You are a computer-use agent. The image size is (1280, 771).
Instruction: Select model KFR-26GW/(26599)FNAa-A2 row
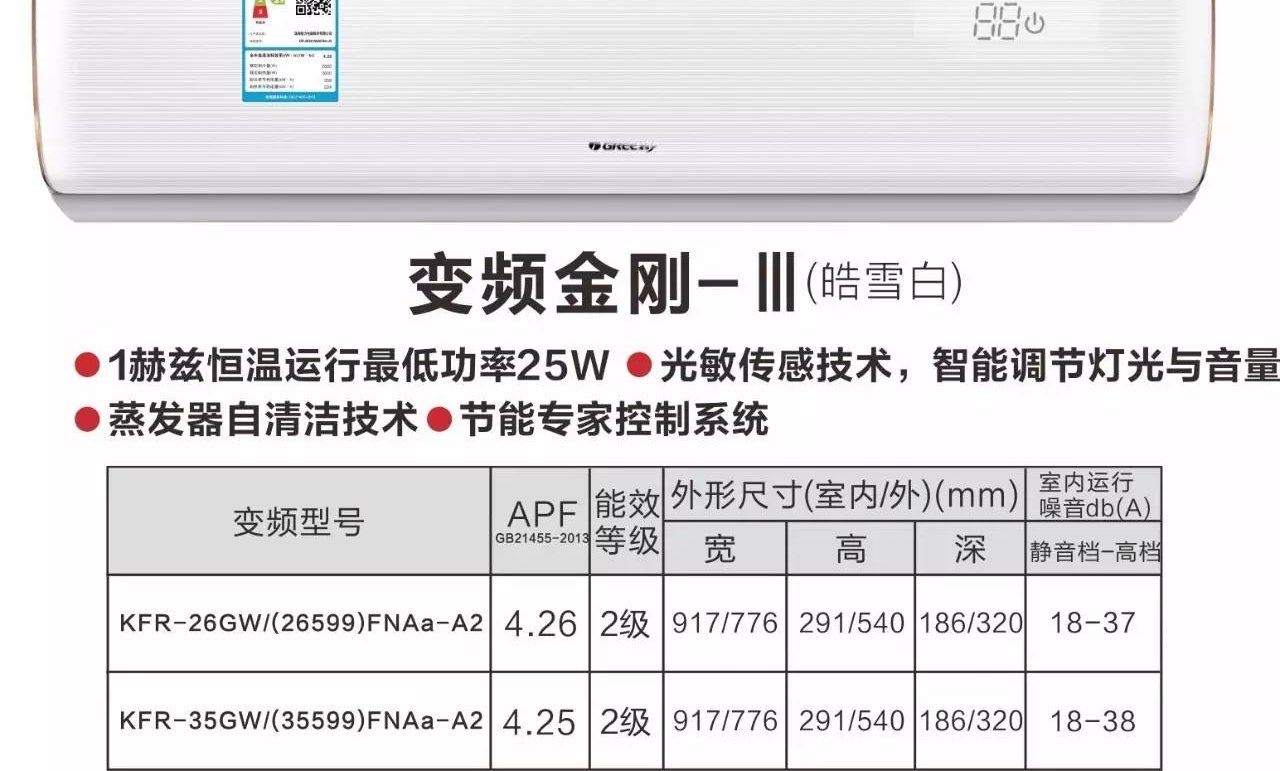[300, 624]
